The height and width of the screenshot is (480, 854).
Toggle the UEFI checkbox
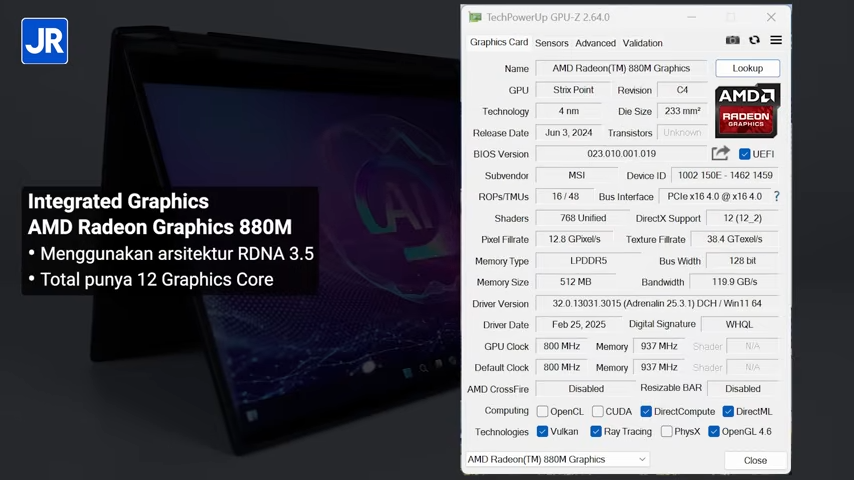coord(745,154)
